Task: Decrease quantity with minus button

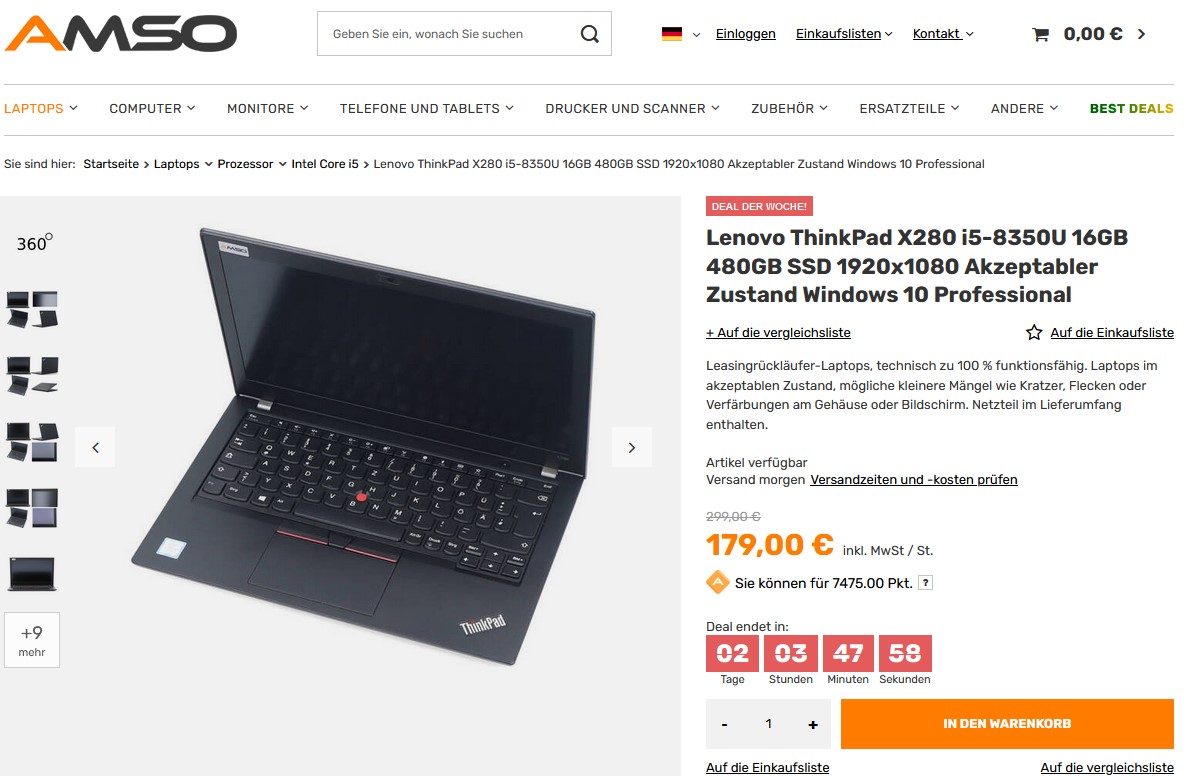Action: click(x=724, y=724)
